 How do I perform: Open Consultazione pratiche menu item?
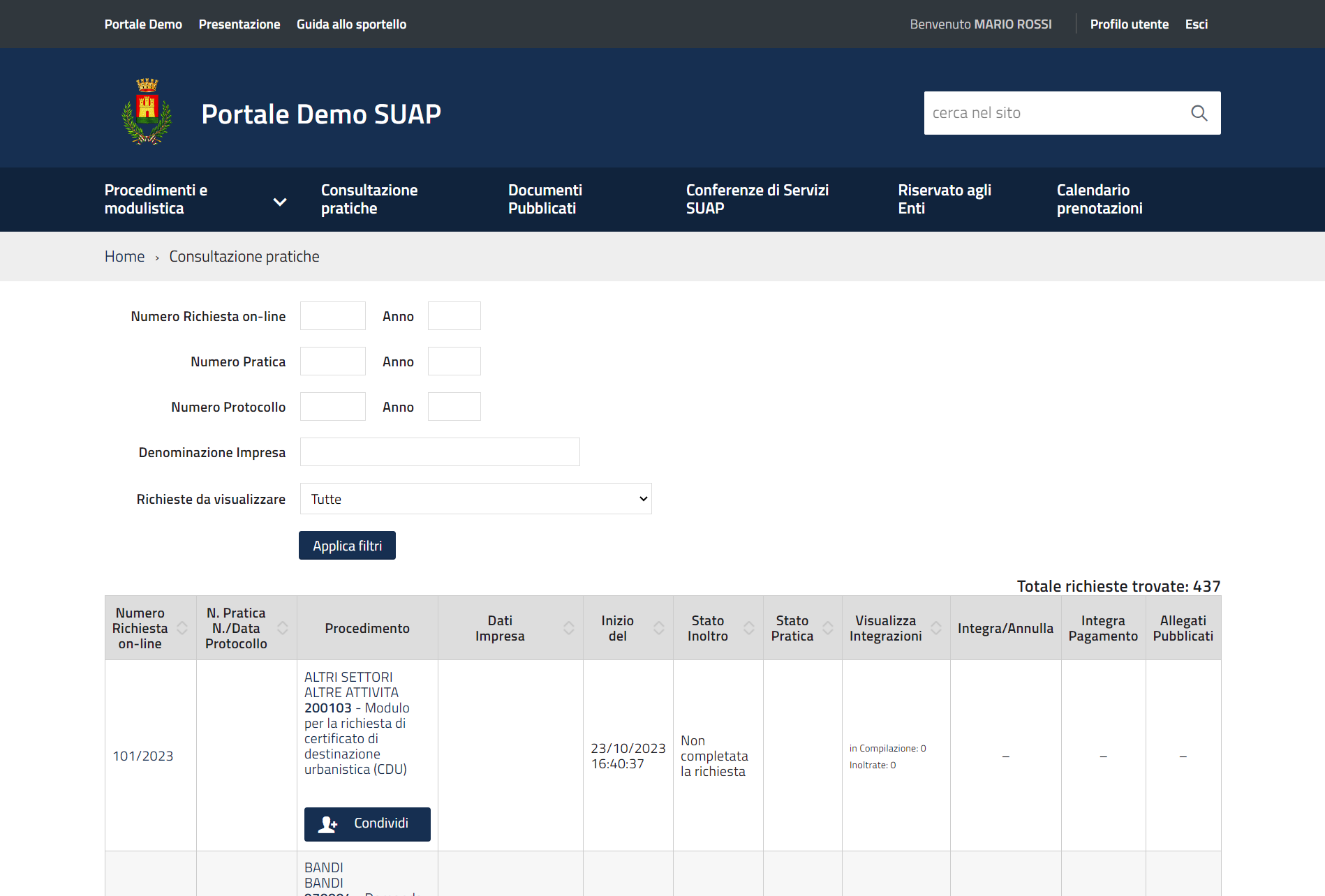(x=369, y=199)
